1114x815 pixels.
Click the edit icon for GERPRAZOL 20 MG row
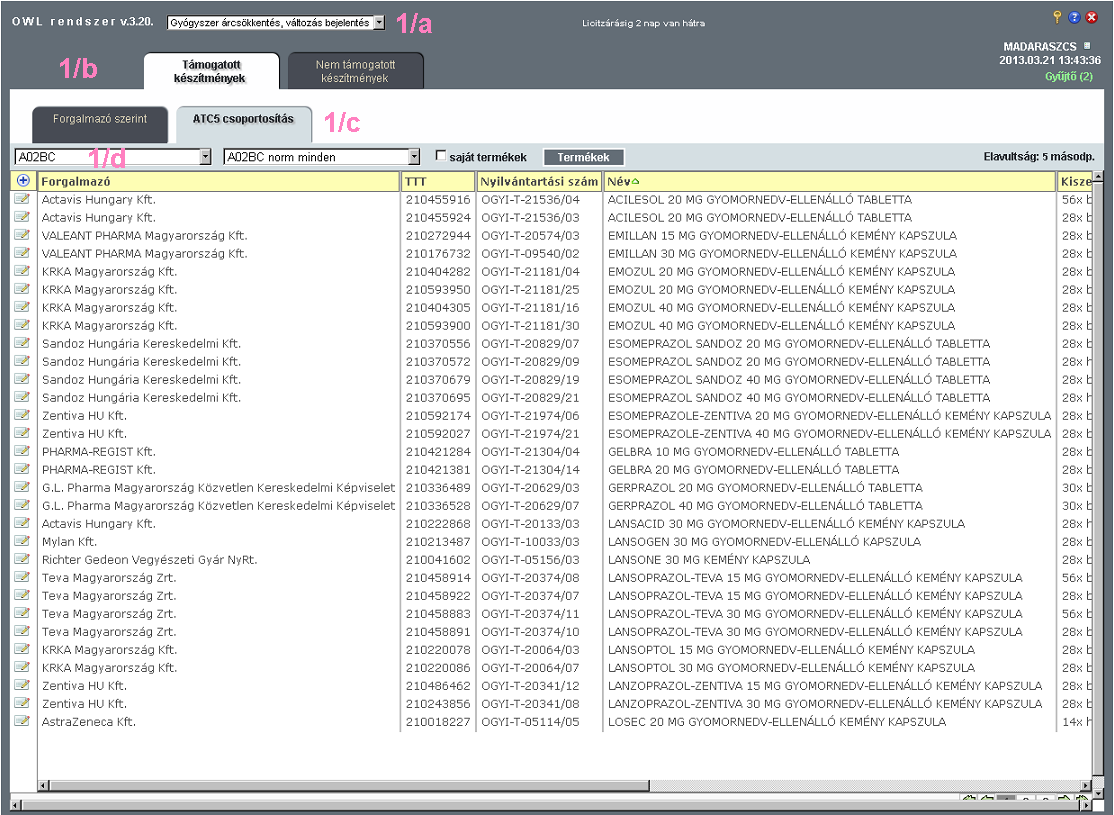(22, 487)
